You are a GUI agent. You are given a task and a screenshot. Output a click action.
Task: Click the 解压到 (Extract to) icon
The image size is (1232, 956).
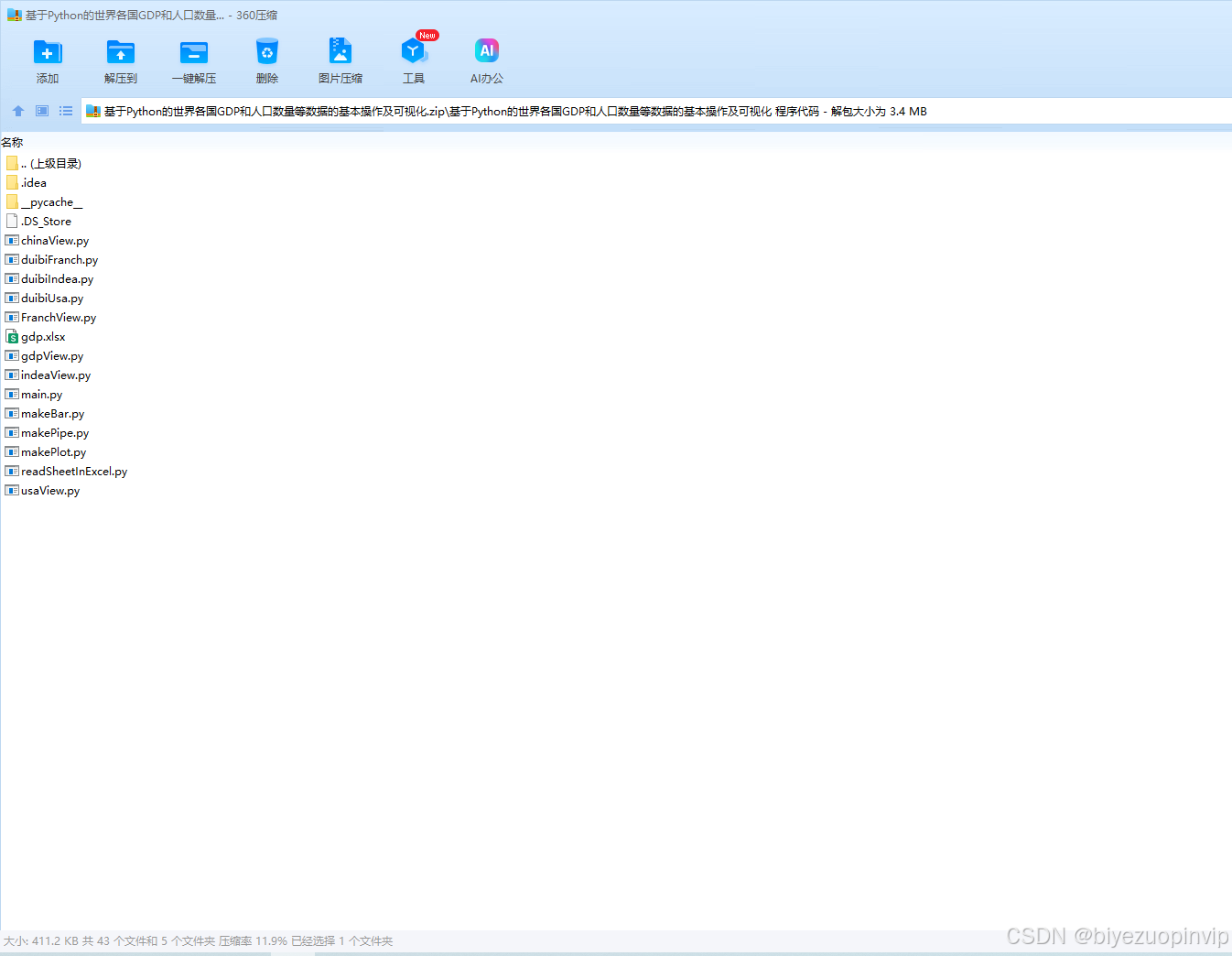tap(121, 52)
